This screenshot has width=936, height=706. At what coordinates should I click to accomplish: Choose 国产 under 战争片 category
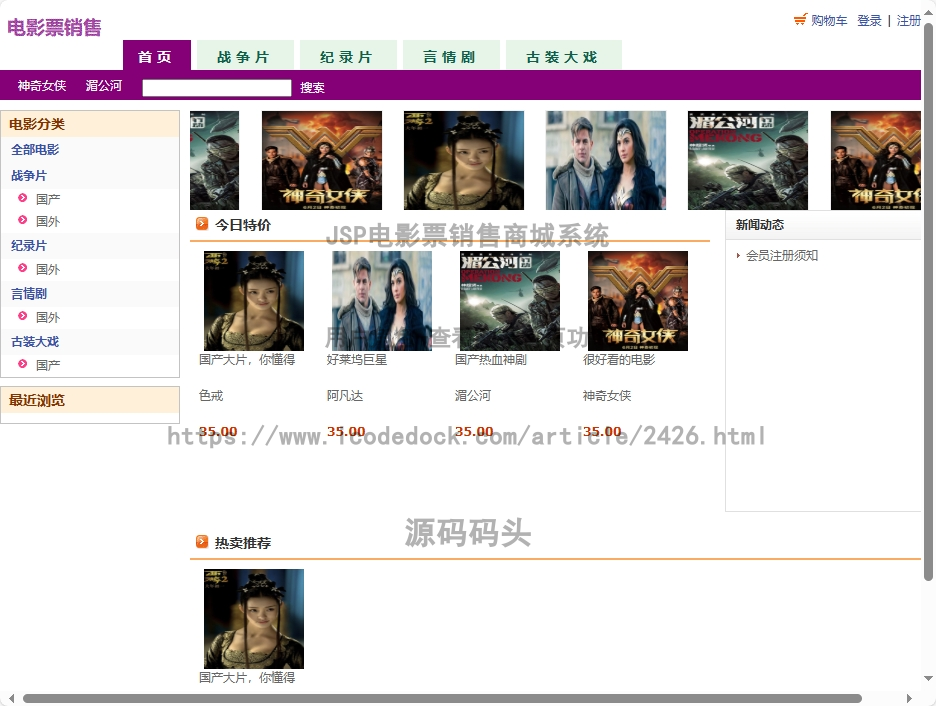point(48,199)
